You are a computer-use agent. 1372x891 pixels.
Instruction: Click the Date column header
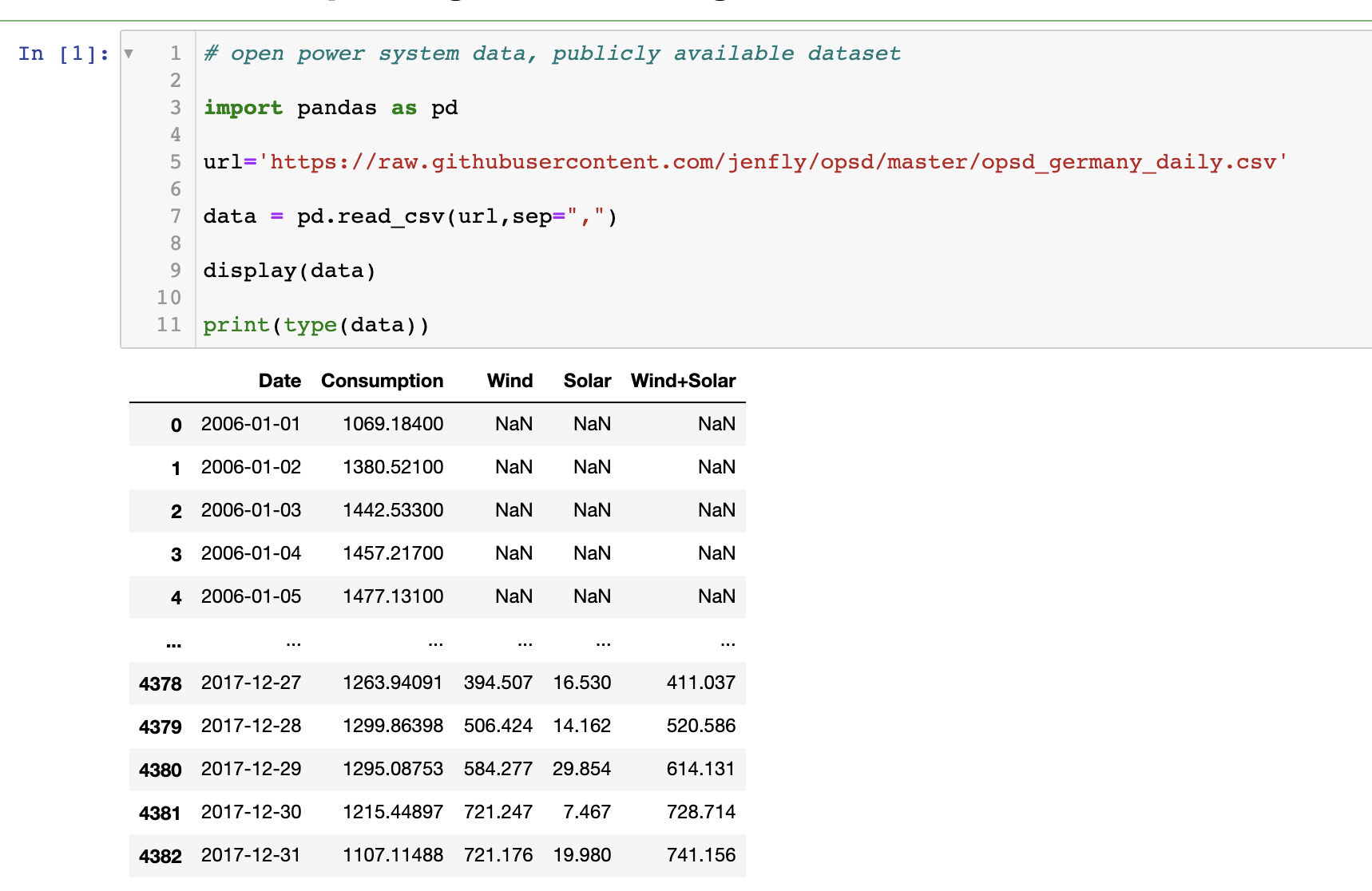point(279,381)
